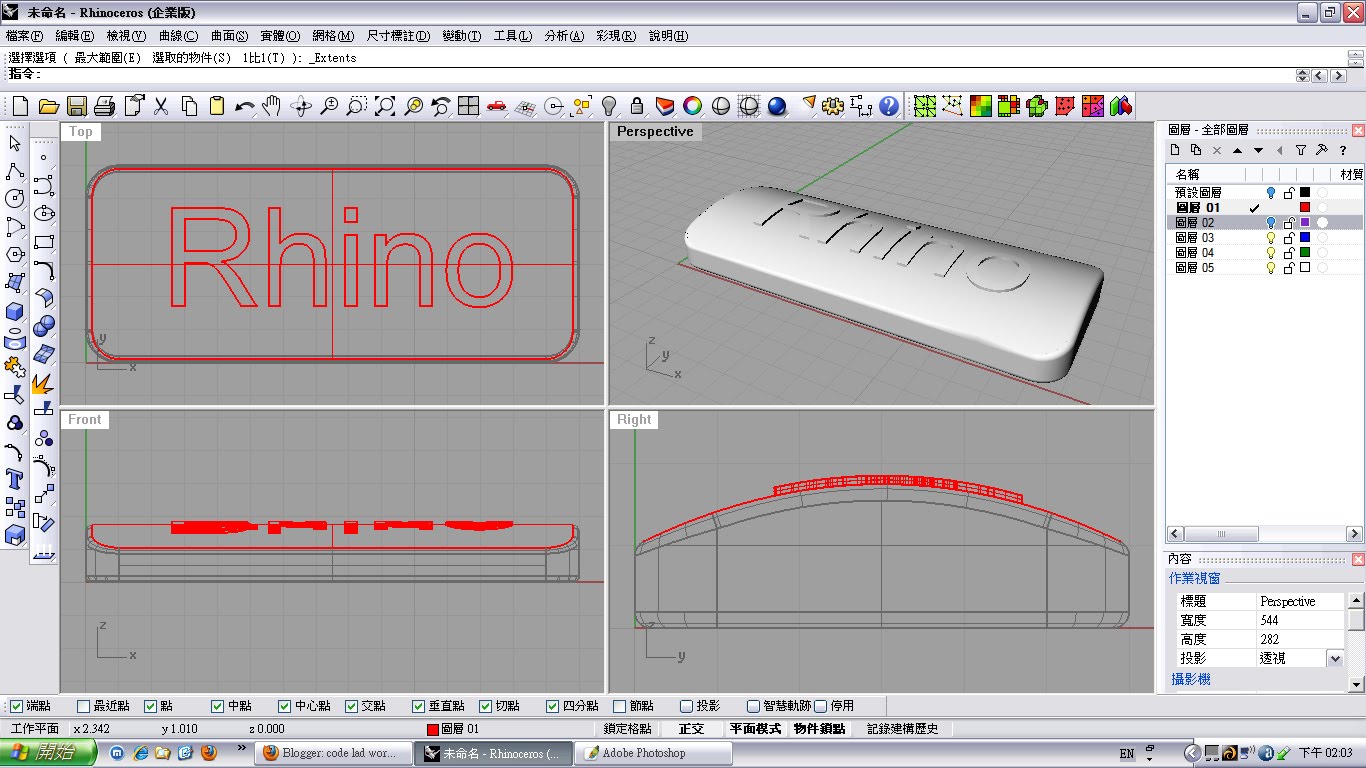Image resolution: width=1366 pixels, height=768 pixels.
Task: Toggle the 端點 (End) osnap checkbox
Action: tap(16, 706)
